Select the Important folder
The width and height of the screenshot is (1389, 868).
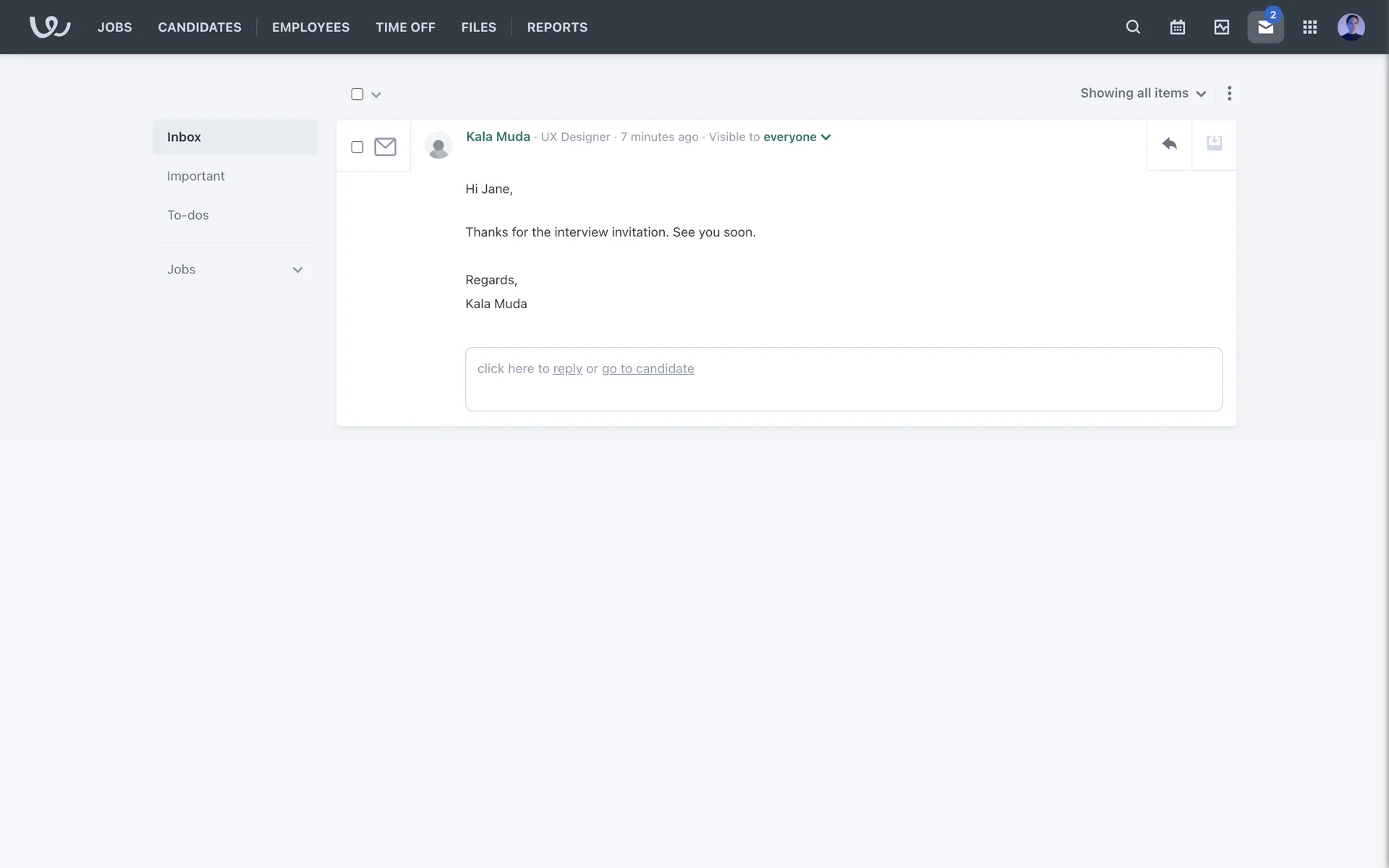coord(196,176)
